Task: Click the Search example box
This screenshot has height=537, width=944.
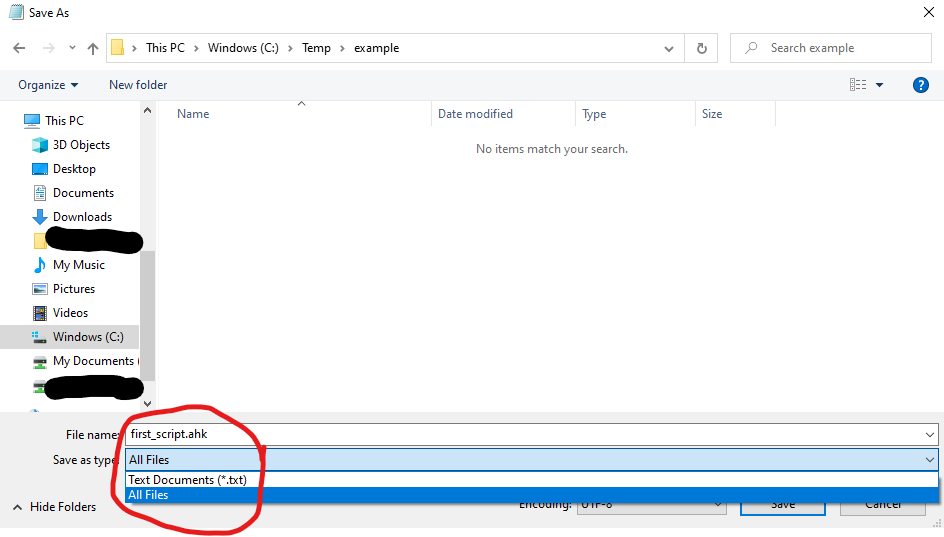Action: click(831, 48)
